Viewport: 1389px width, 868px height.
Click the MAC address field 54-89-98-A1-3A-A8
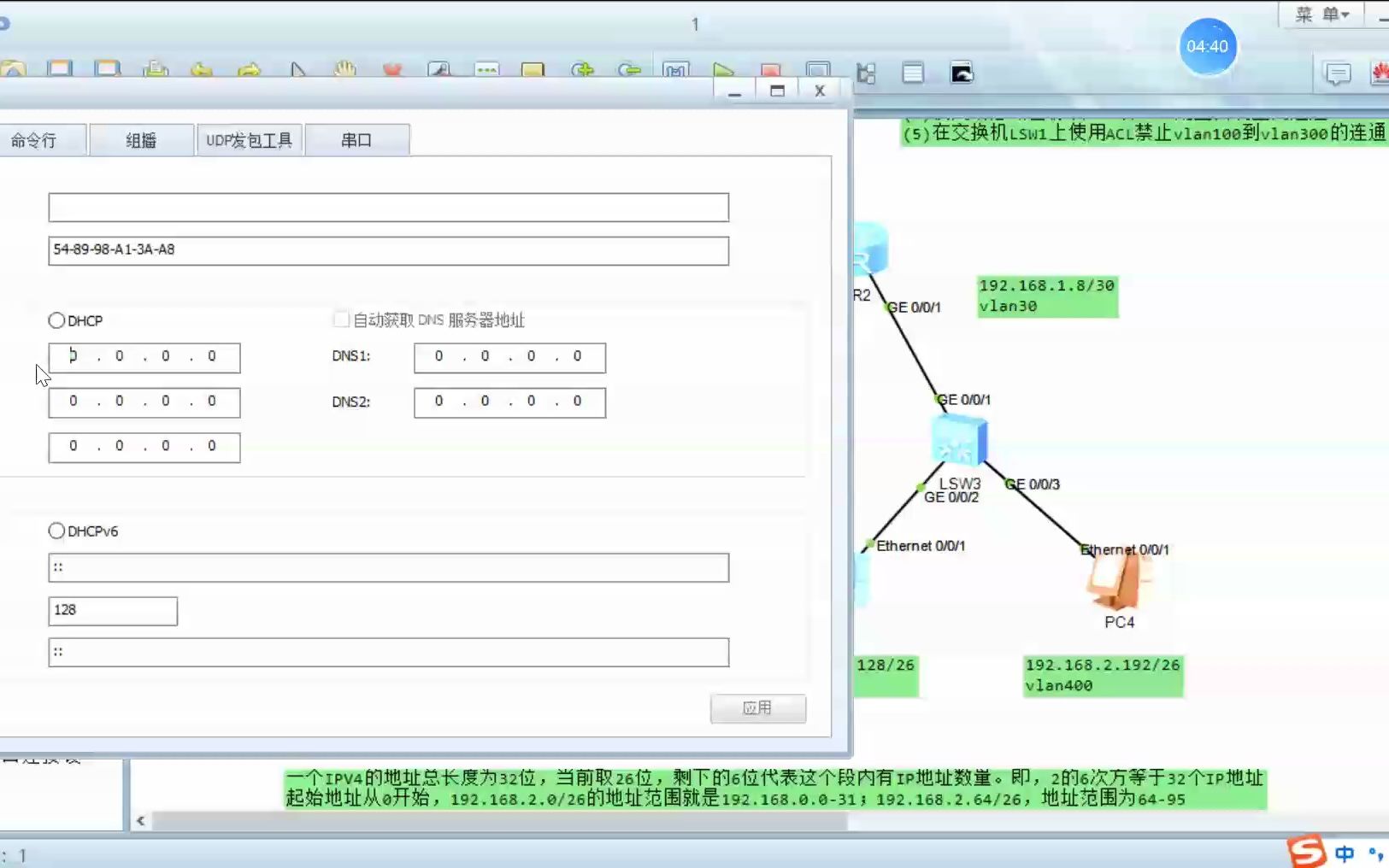(x=389, y=250)
